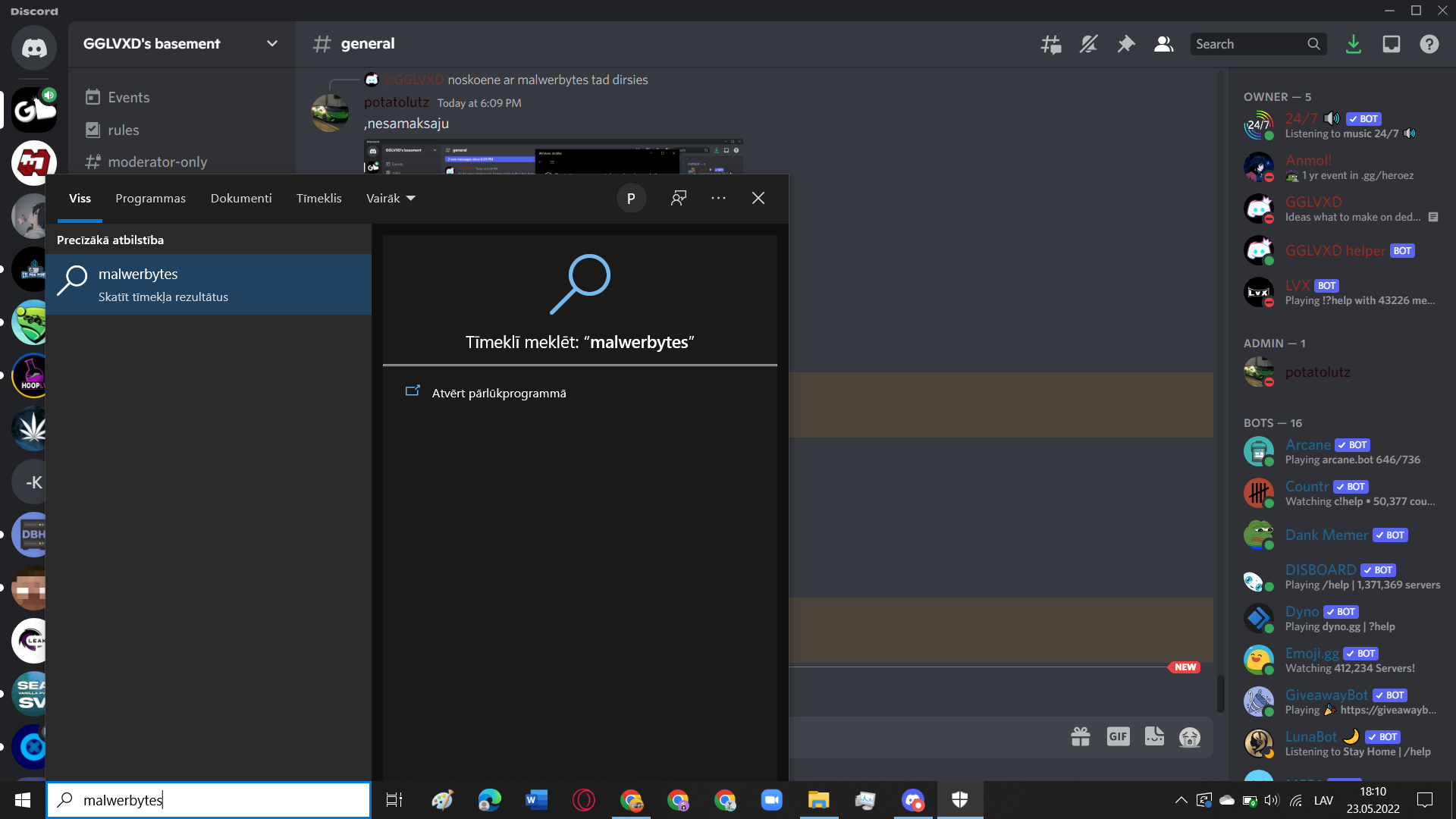Toggle the member list visibility
1456x819 pixels.
click(1163, 44)
